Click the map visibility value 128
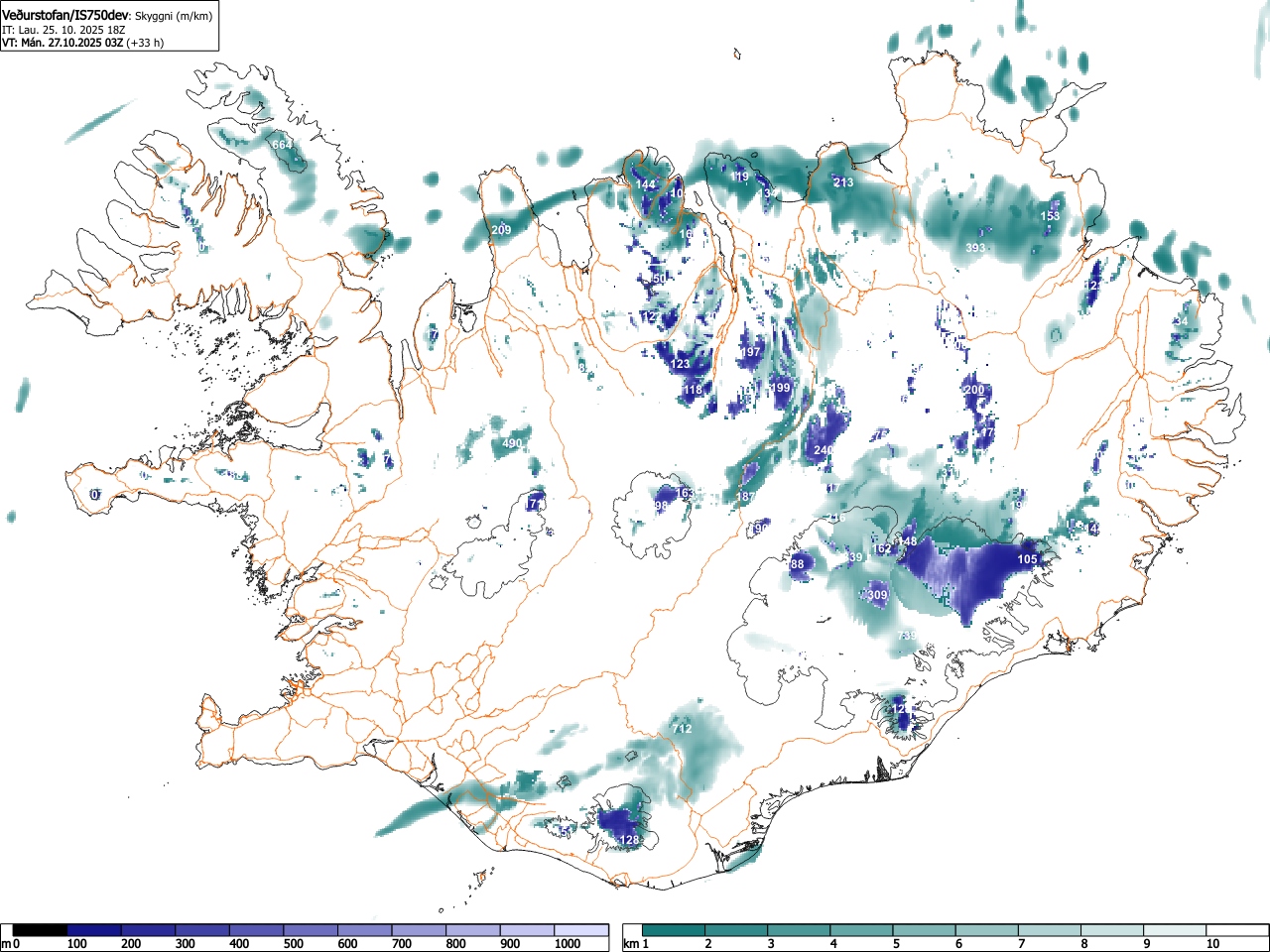This screenshot has width=1270, height=952. [x=629, y=841]
